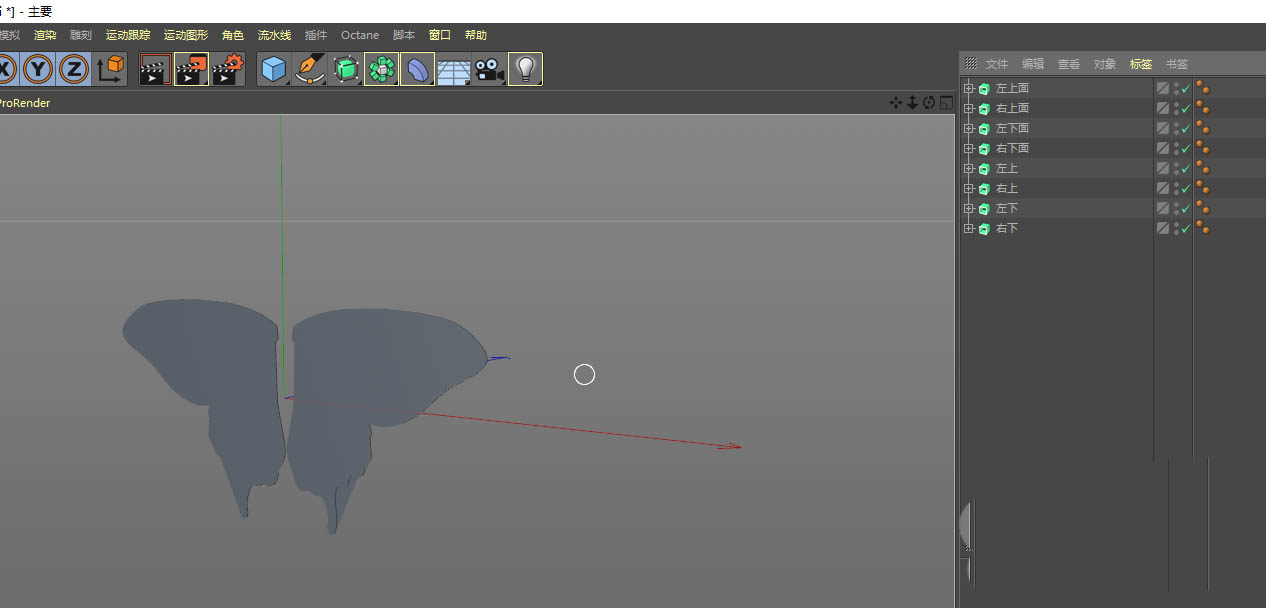Expand the 右下面 object tree
Image resolution: width=1266 pixels, height=608 pixels.
click(968, 148)
